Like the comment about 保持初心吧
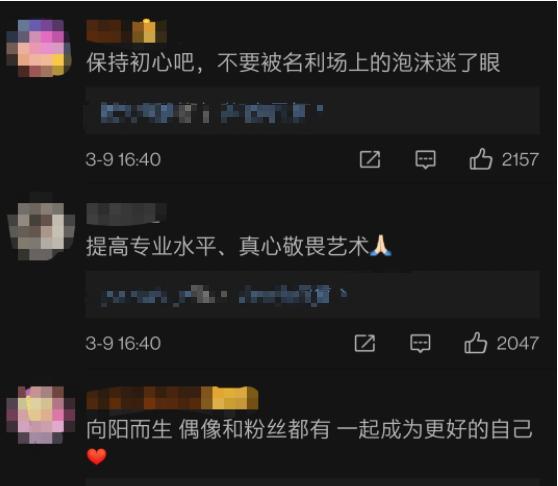Image resolution: width=558 pixels, height=486 pixels. 481,159
